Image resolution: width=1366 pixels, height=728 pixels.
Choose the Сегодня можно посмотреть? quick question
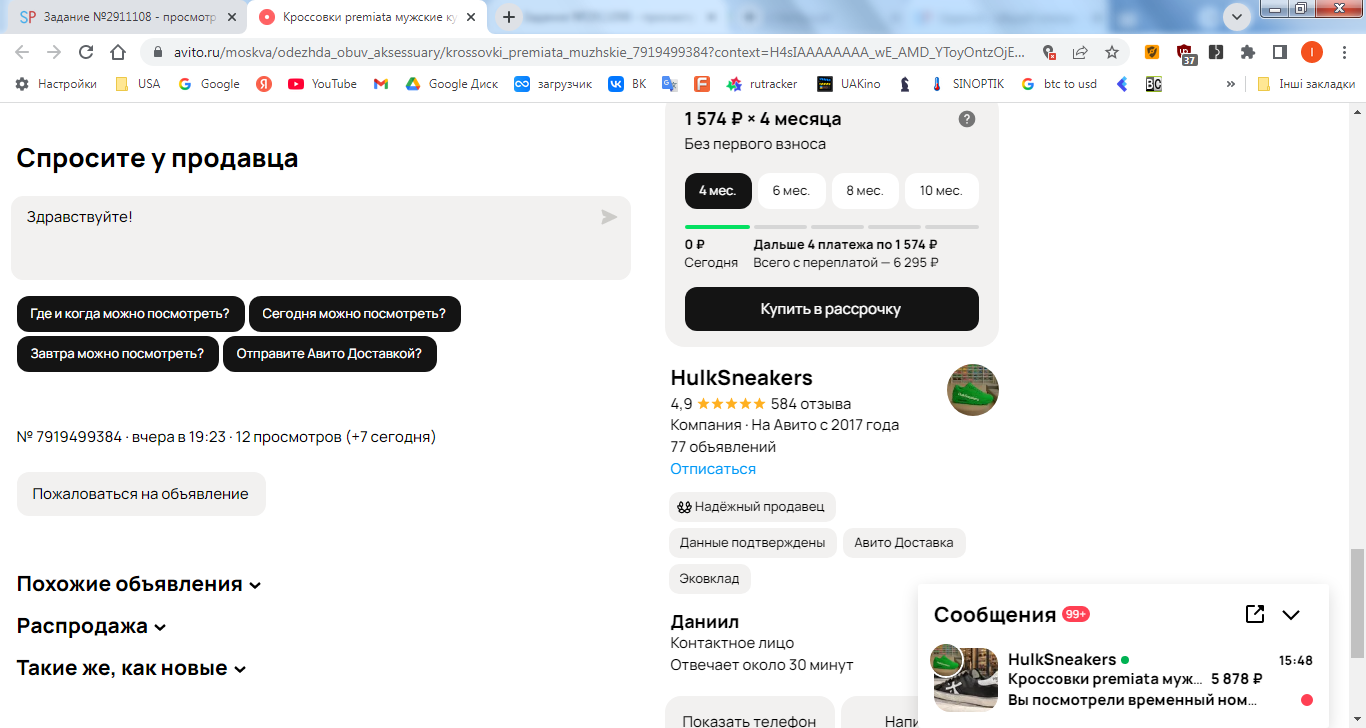355,313
